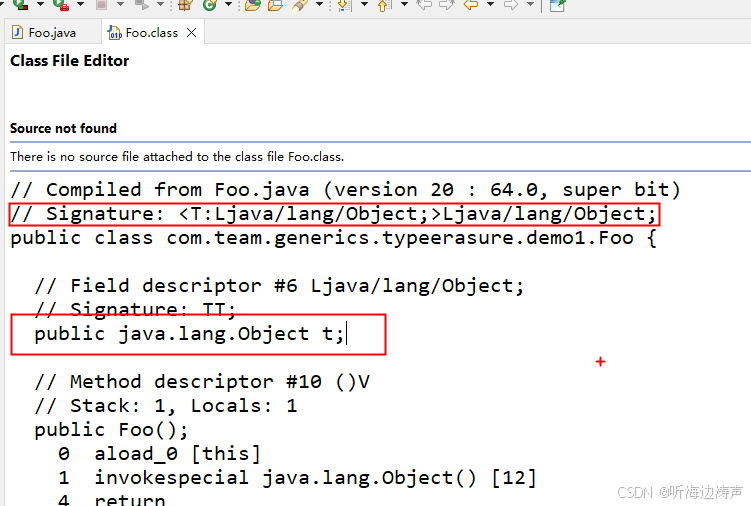751x506 pixels.
Task: Expand the New Java Class dropdown arrow
Action: click(x=228, y=5)
